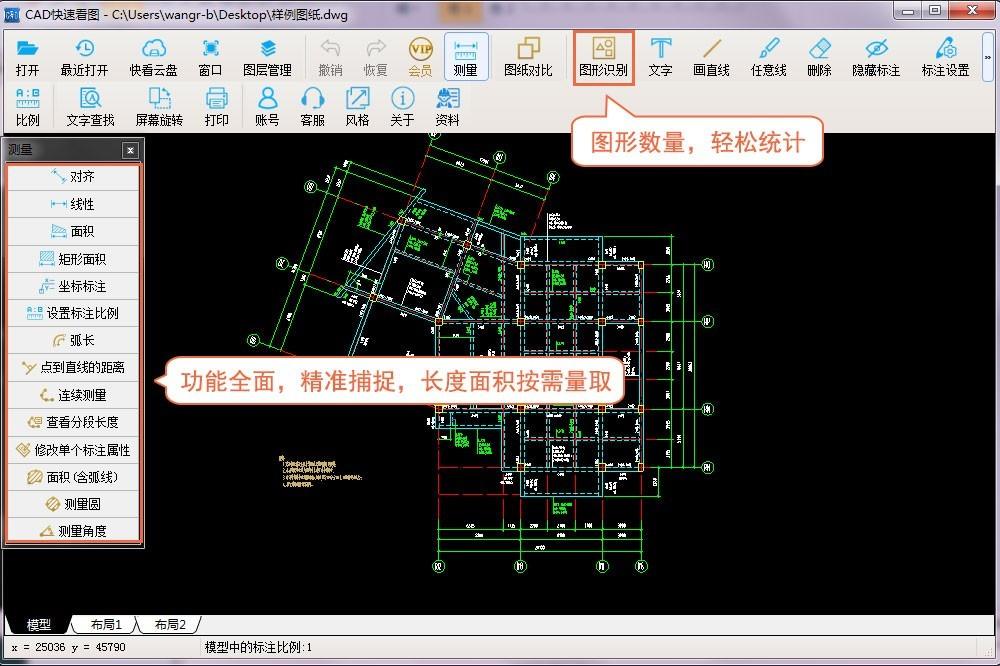This screenshot has height=666, width=1000.
Task: Open 文字查找 text search
Action: tap(90, 107)
